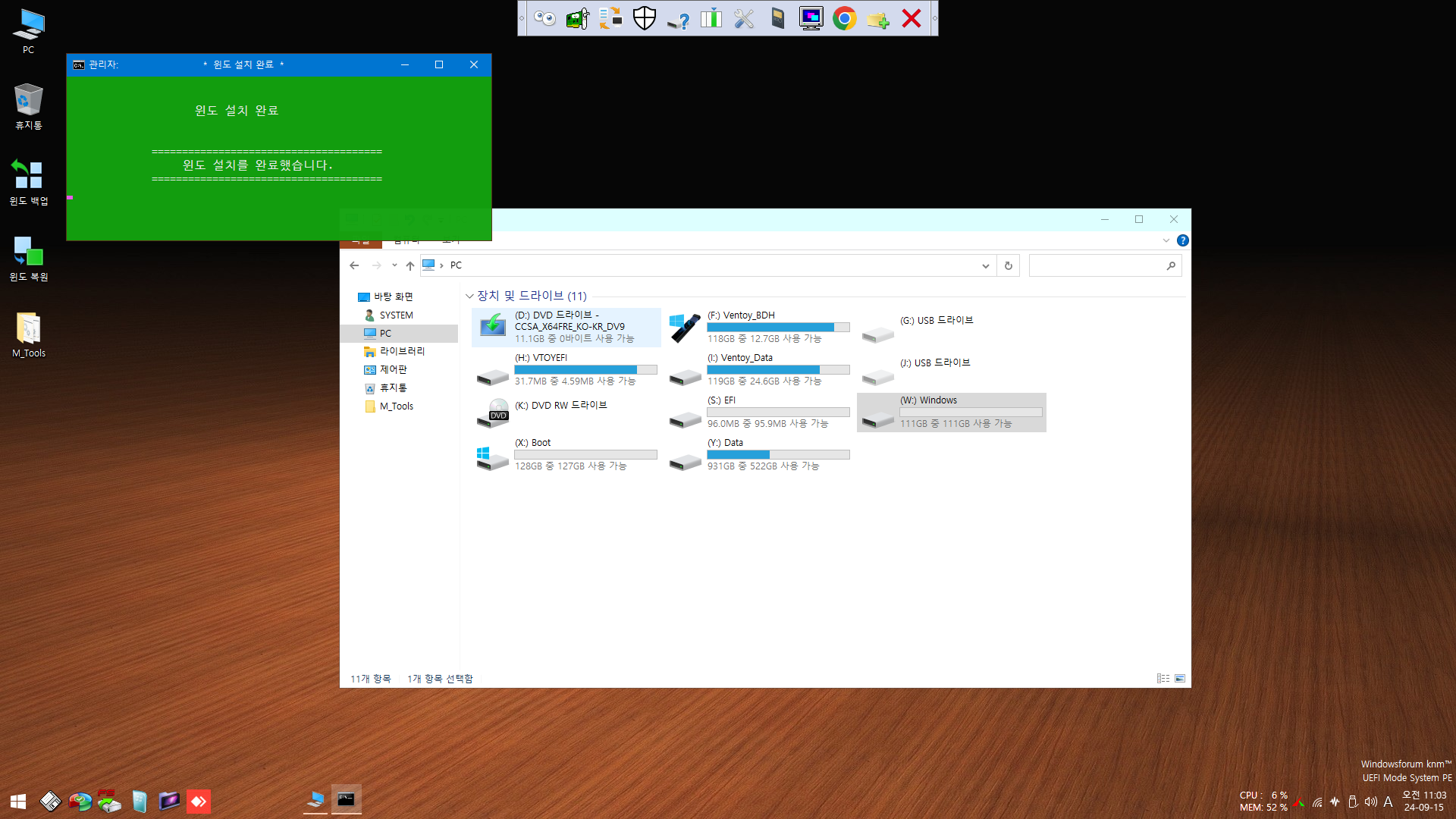Click the folder with green plus icon
The image size is (1456, 819).
[x=878, y=18]
